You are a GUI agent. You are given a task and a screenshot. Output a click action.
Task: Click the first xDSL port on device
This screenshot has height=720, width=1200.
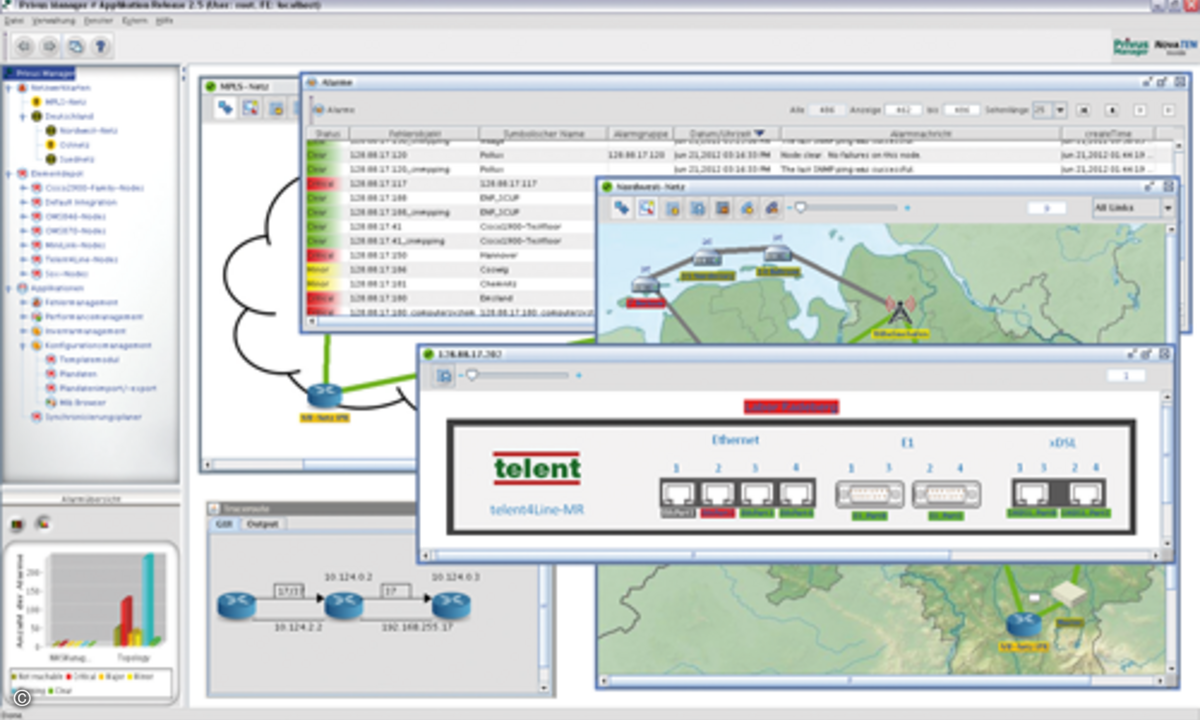coord(1030,492)
